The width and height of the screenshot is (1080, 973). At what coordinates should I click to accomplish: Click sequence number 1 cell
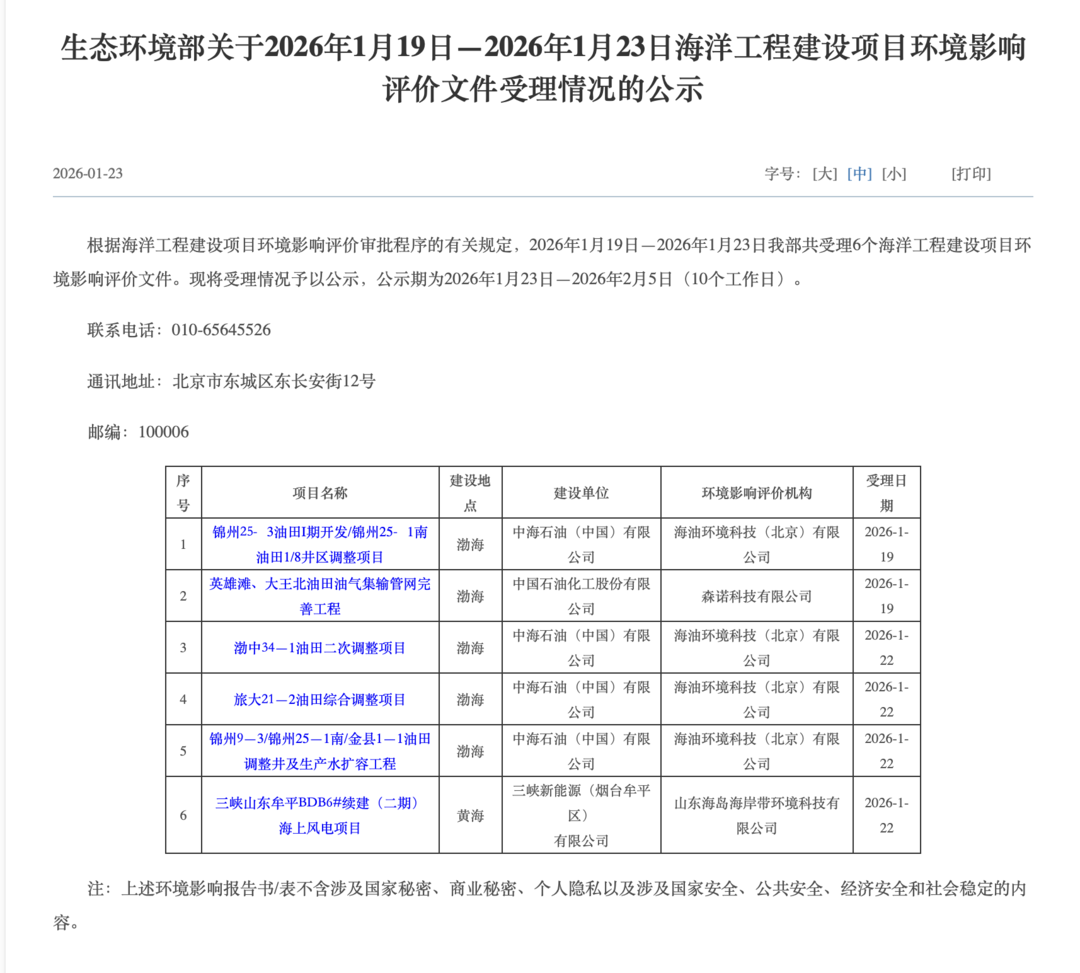click(x=183, y=545)
